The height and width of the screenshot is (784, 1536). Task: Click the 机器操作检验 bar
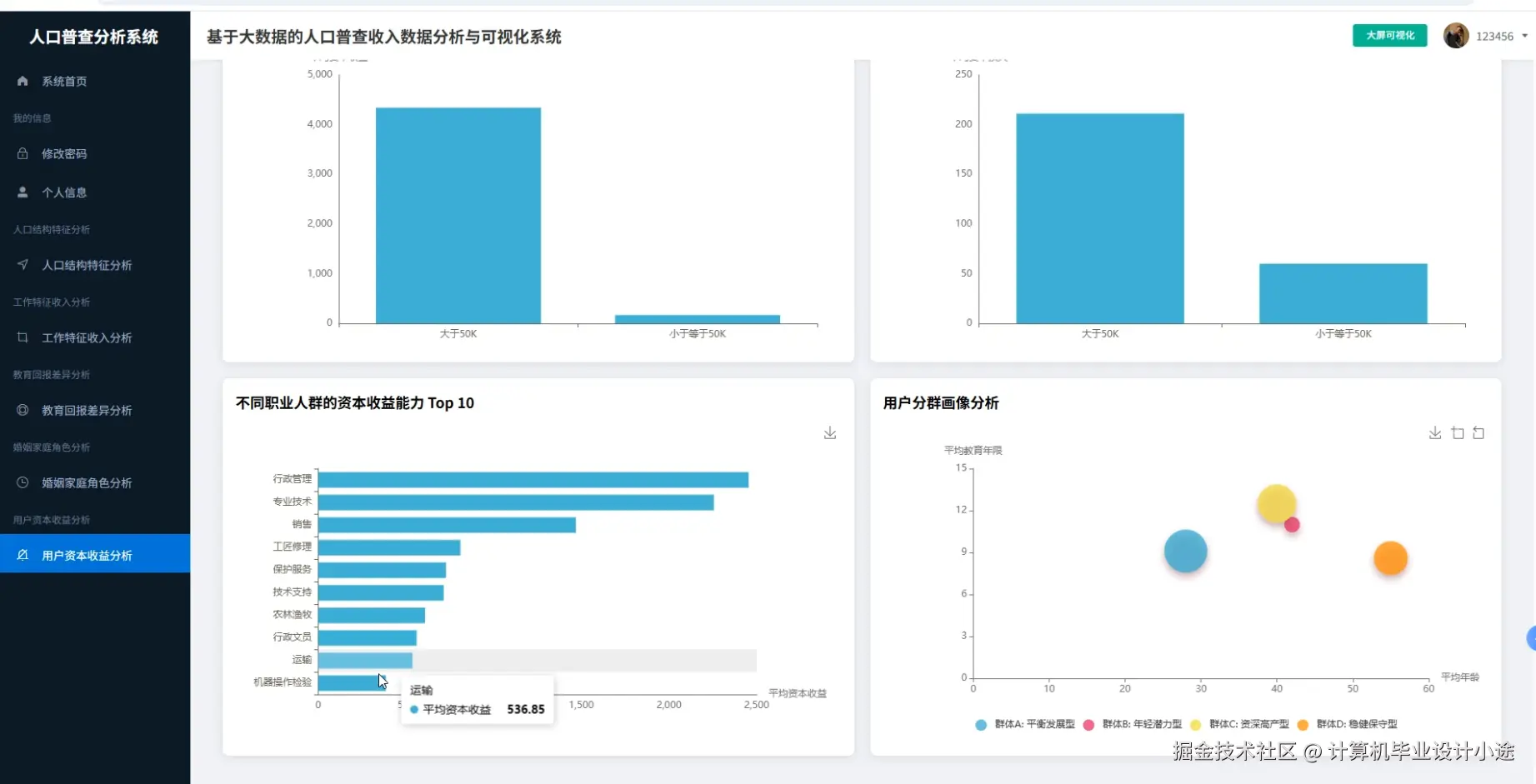click(x=350, y=683)
